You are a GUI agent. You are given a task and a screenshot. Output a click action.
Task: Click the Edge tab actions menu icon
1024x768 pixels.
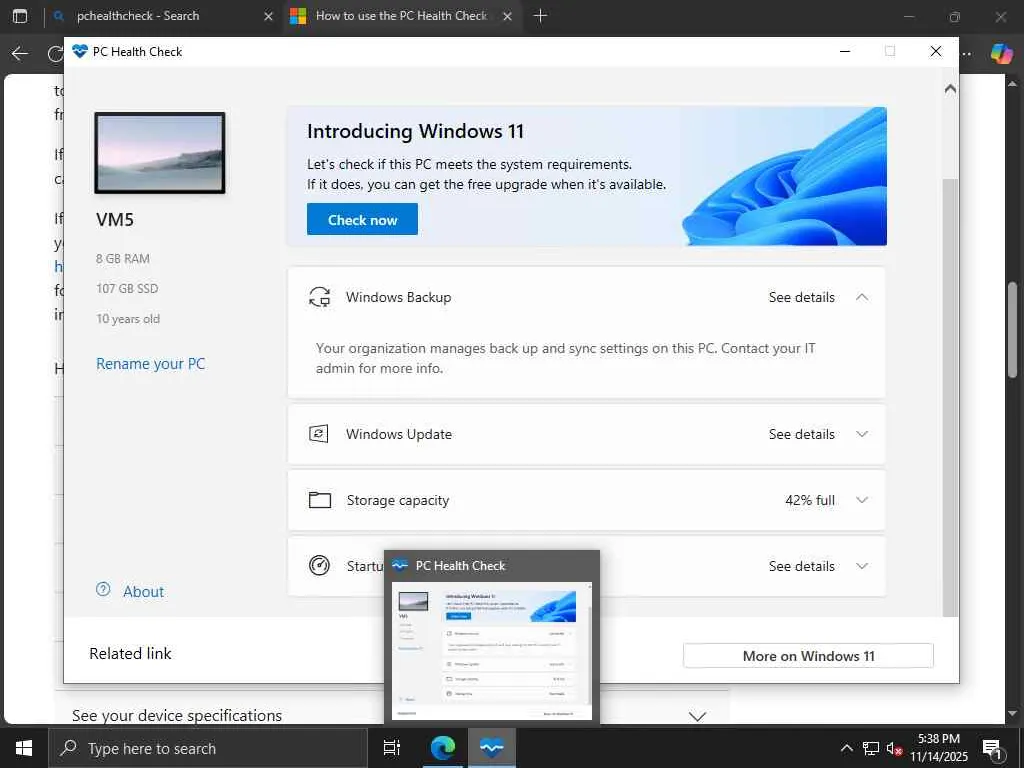click(x=20, y=16)
